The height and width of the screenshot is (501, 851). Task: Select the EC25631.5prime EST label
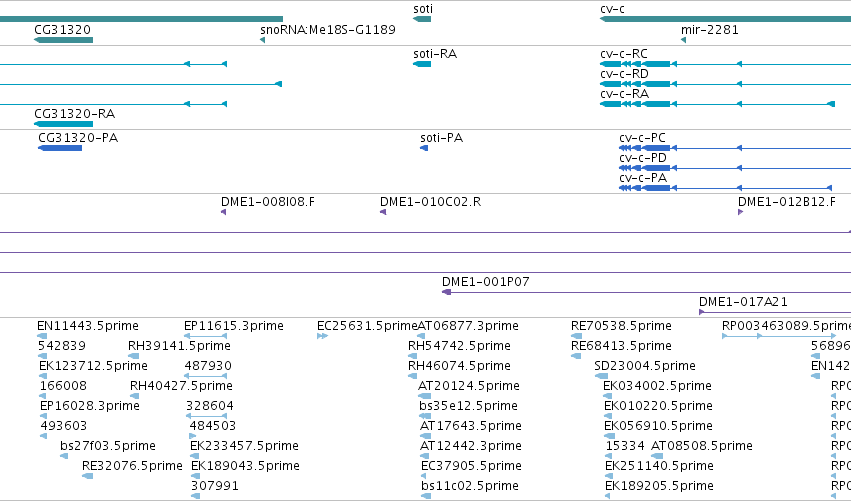pos(367,326)
